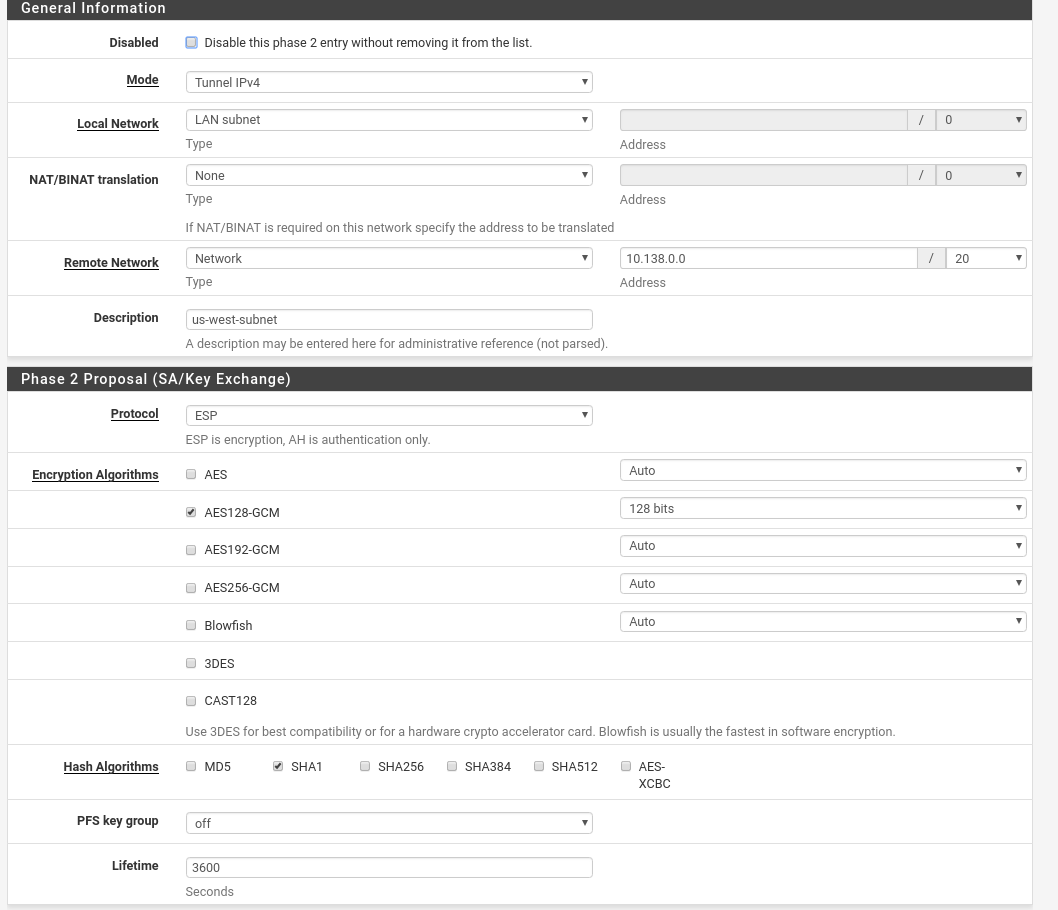
Task: Open the AES key length dropdown
Action: [x=823, y=470]
